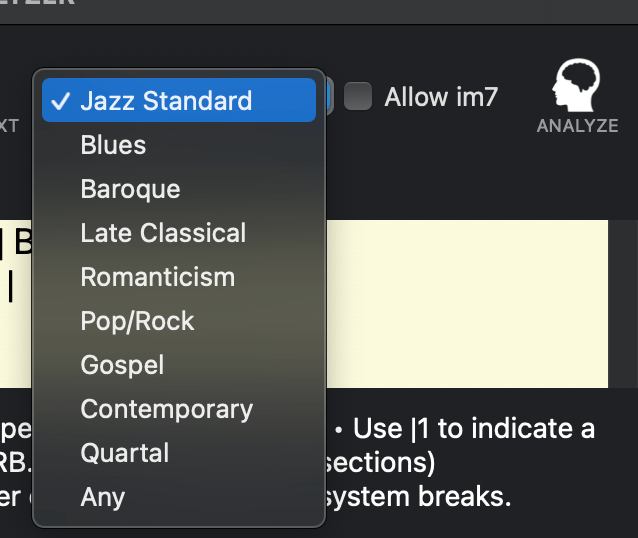The height and width of the screenshot is (538, 638).
Task: Select the Gospel option
Action: (122, 365)
